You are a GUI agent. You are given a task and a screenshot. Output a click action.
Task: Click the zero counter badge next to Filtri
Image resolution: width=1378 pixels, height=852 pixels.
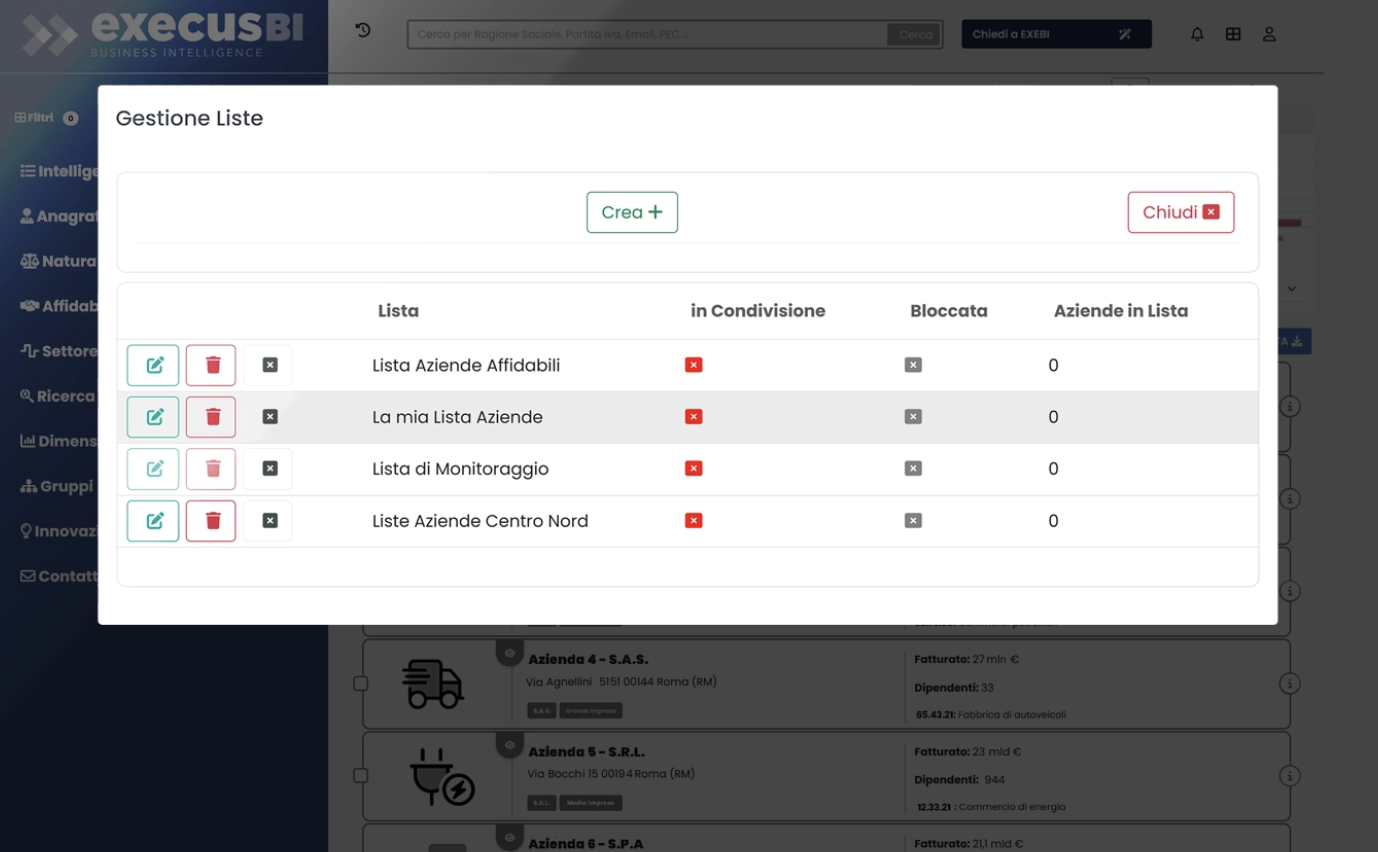click(x=72, y=117)
